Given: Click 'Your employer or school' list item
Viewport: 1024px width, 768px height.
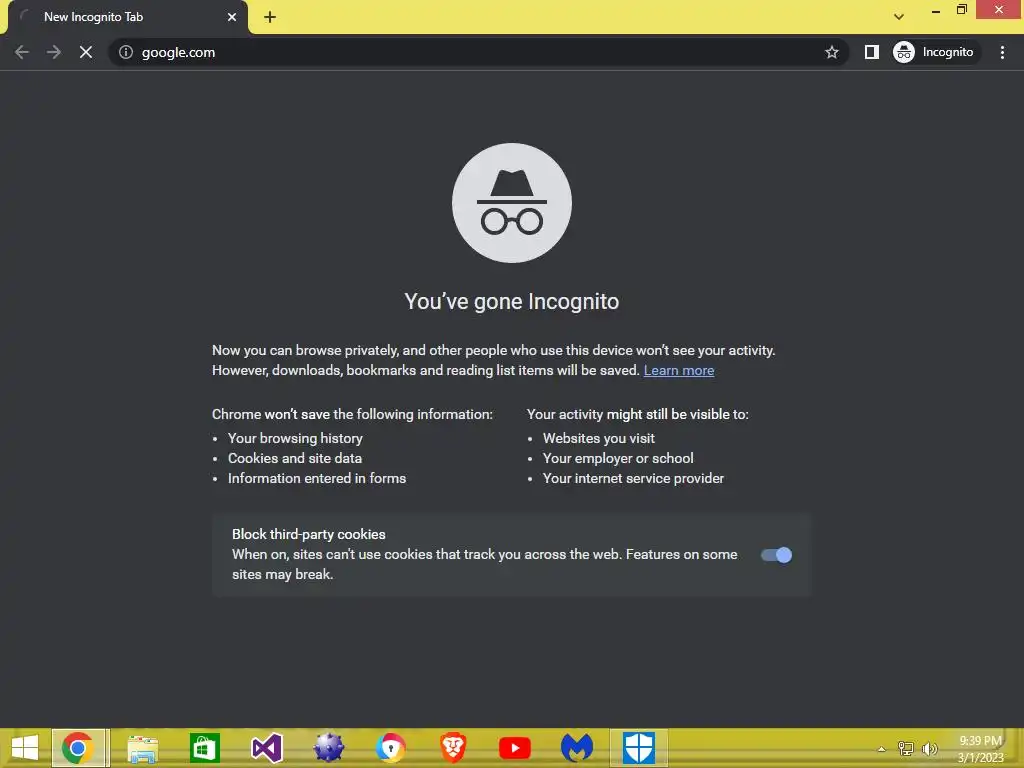Looking at the screenshot, I should [618, 458].
